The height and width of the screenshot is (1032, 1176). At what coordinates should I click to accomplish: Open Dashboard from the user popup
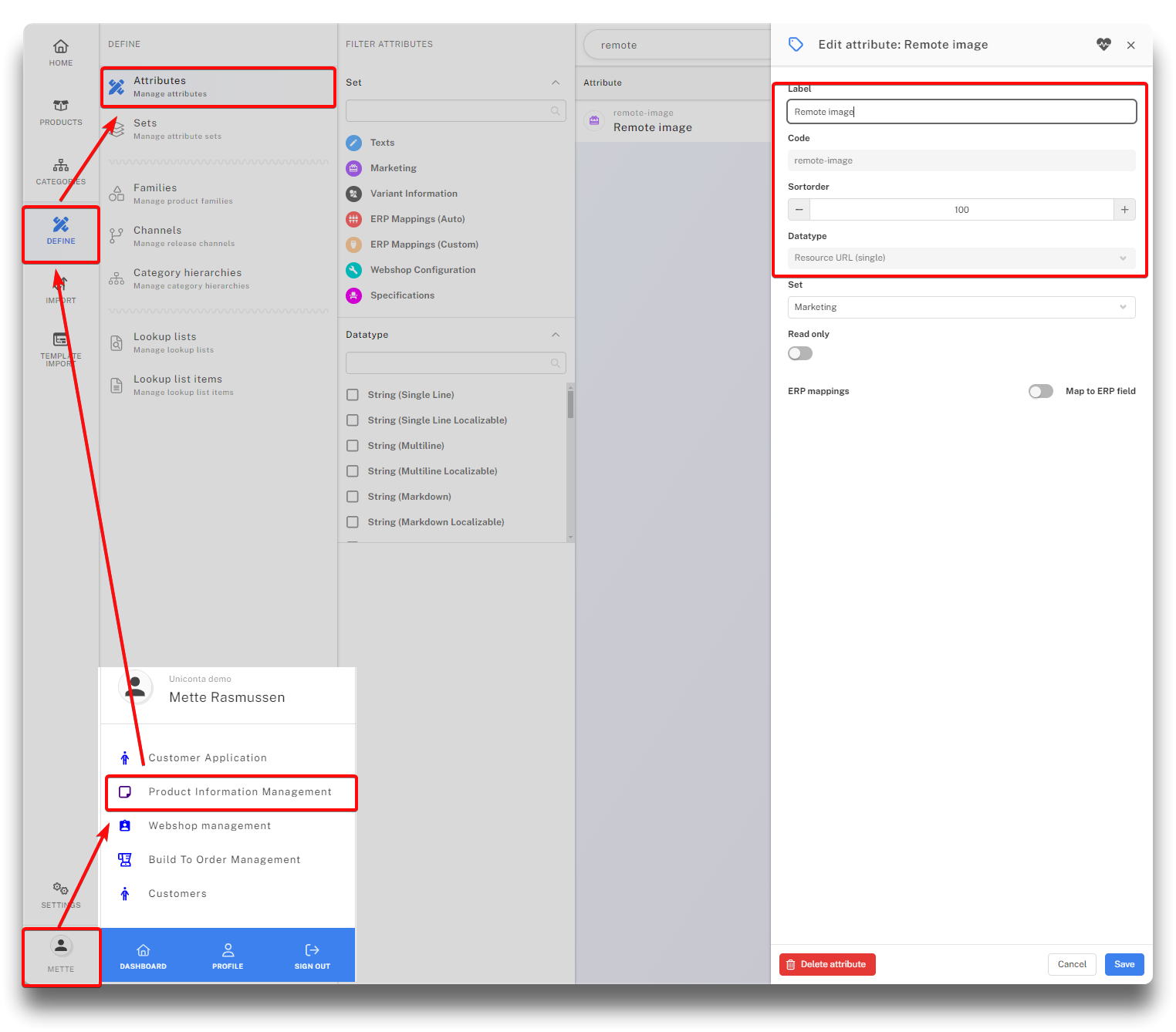143,956
